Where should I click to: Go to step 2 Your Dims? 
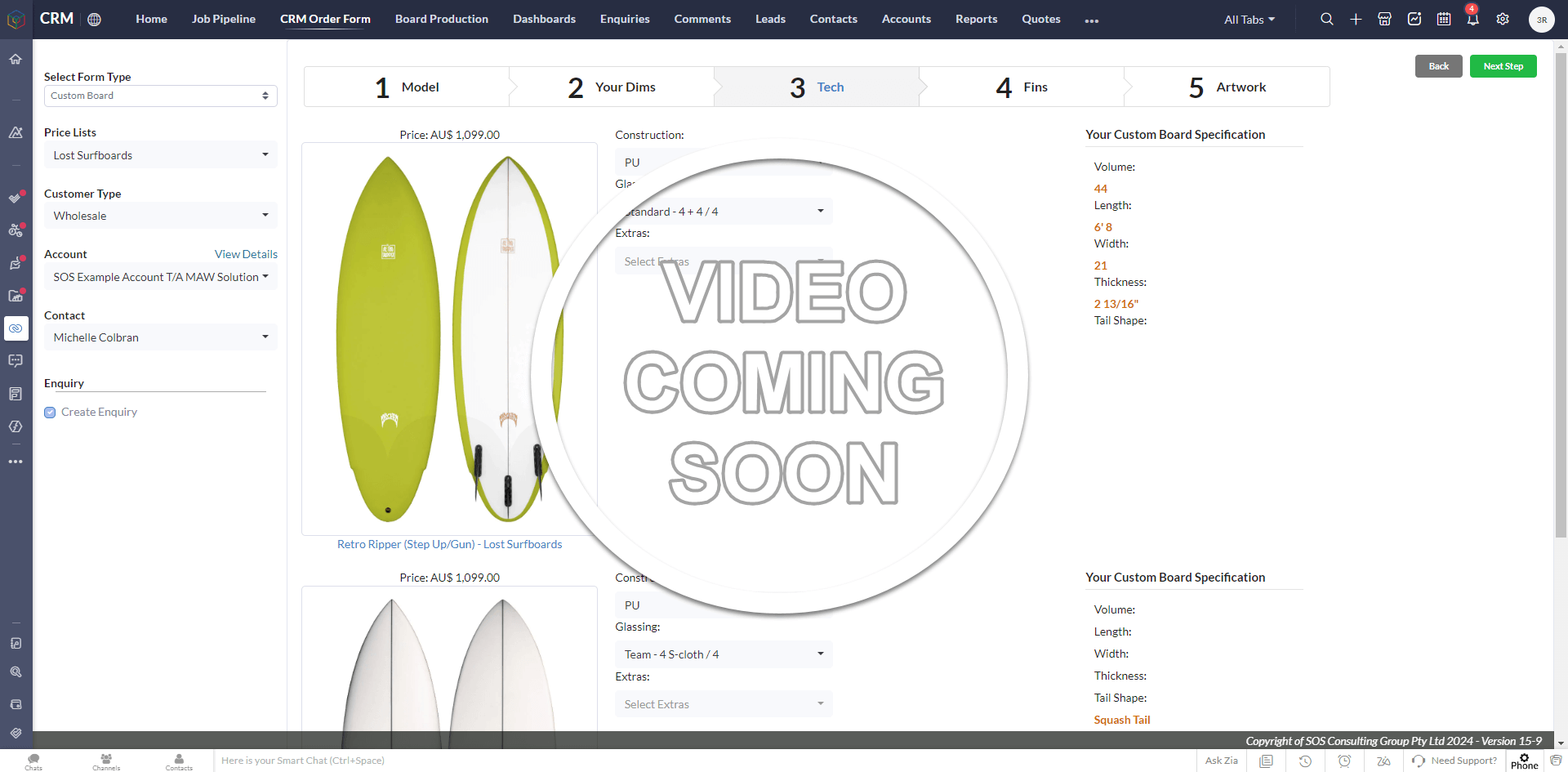coord(612,87)
